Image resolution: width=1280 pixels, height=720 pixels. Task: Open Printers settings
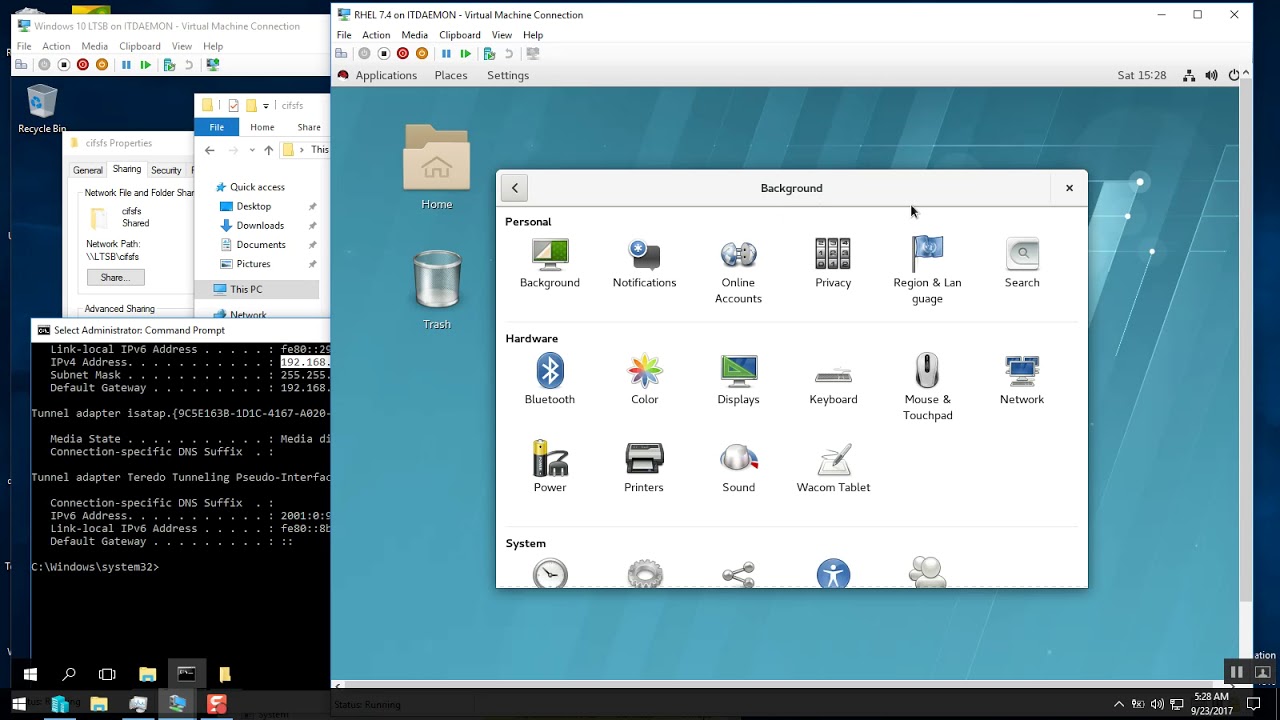point(644,468)
